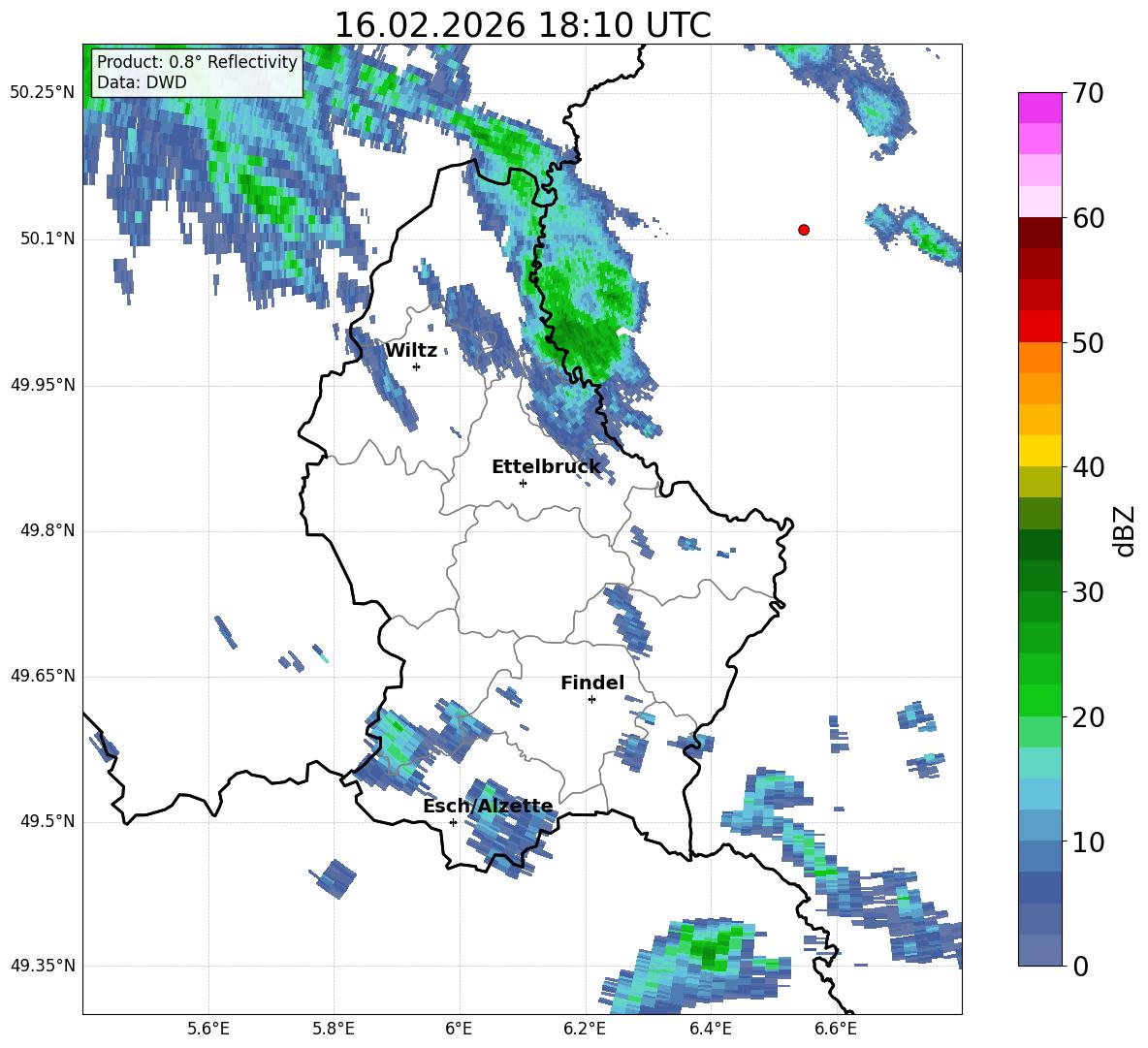
Task: Click the Wiltz station cross marker
Action: tap(417, 366)
